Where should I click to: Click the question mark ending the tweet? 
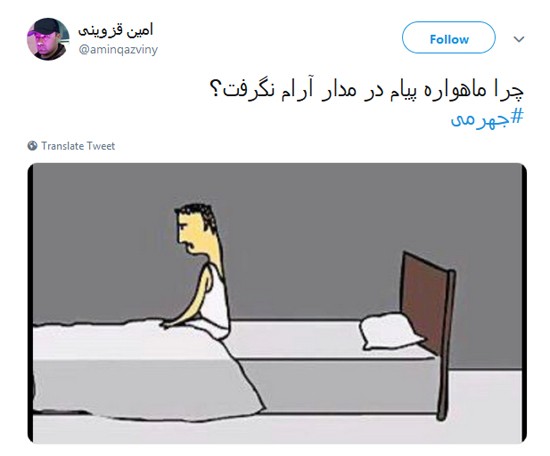point(216,90)
